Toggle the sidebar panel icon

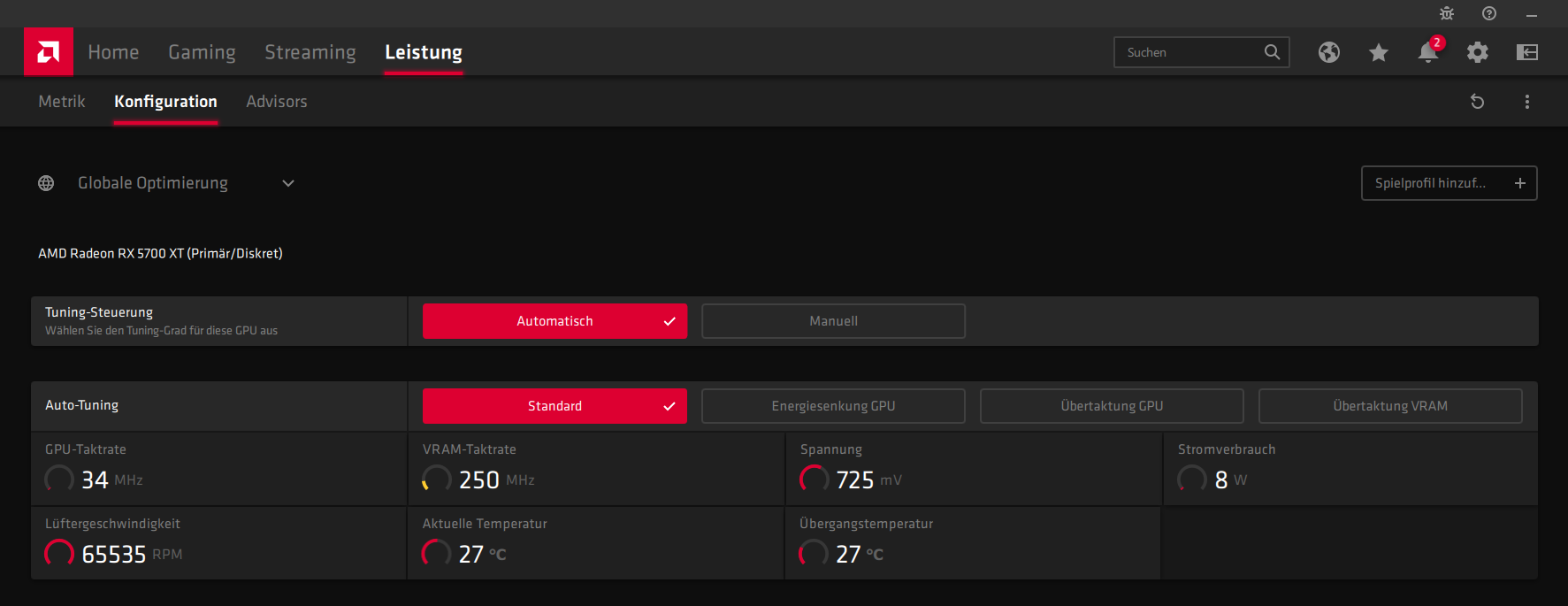pos(1527,52)
